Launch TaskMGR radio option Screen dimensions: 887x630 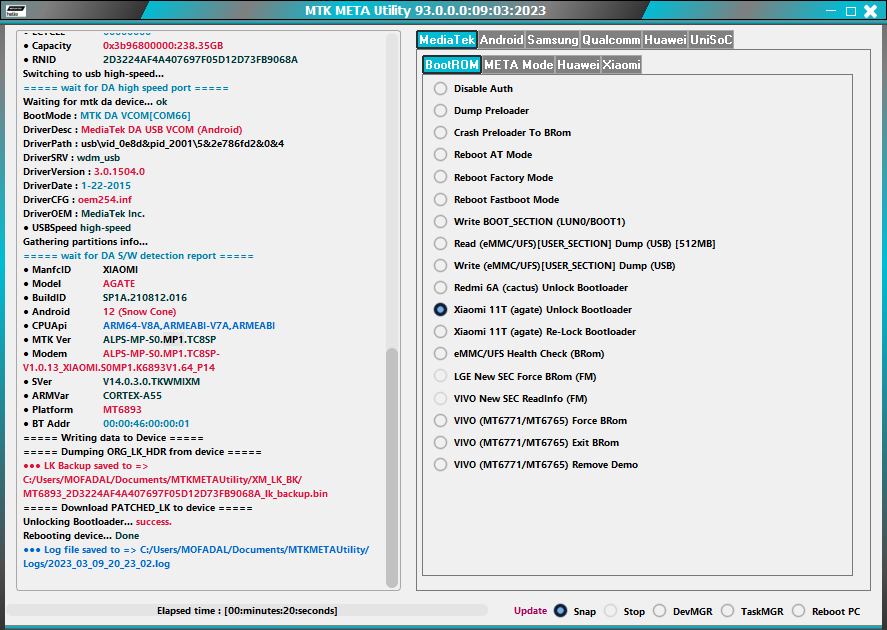(x=727, y=611)
